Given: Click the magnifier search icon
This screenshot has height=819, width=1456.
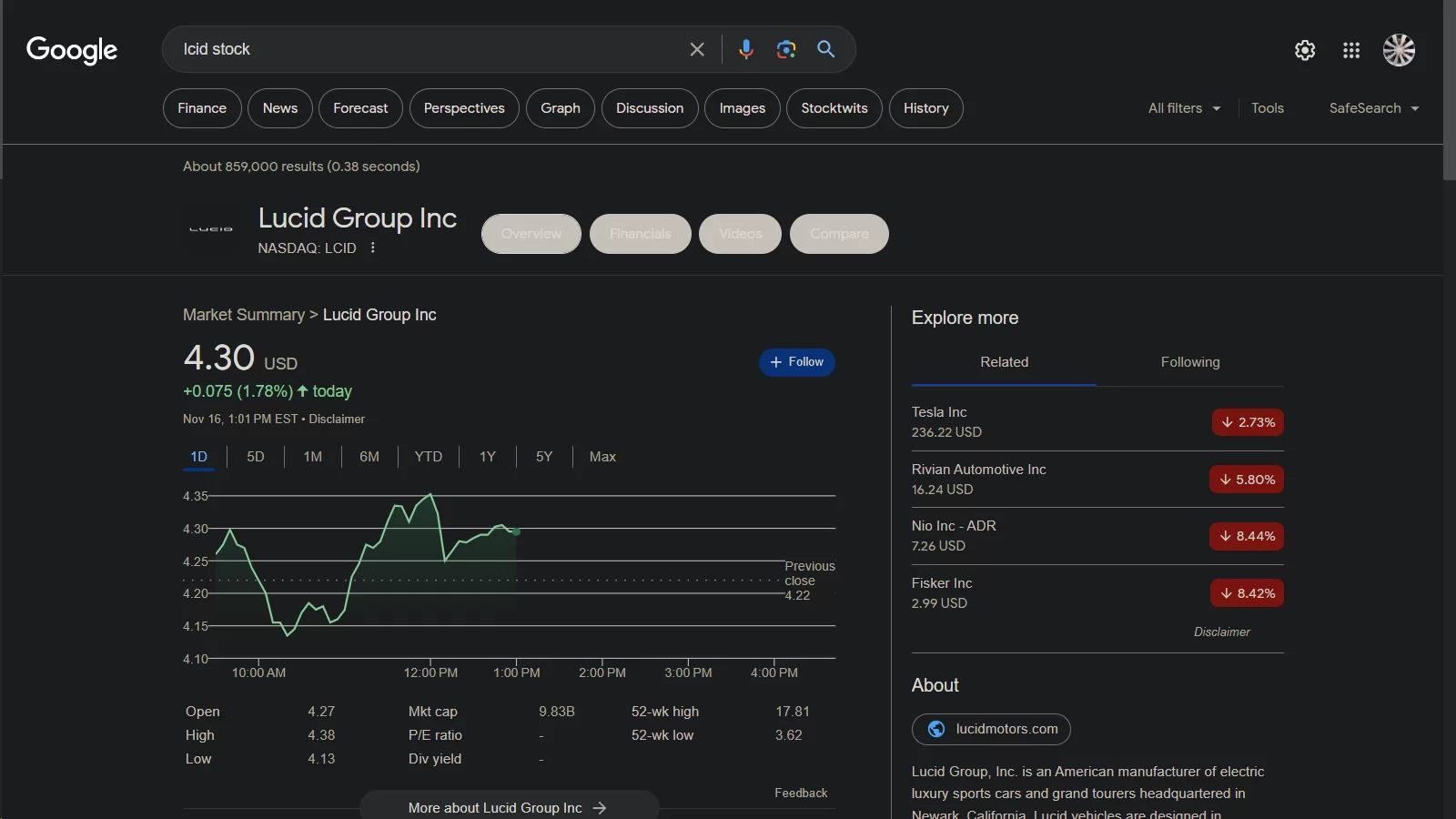Looking at the screenshot, I should pyautogui.click(x=825, y=49).
